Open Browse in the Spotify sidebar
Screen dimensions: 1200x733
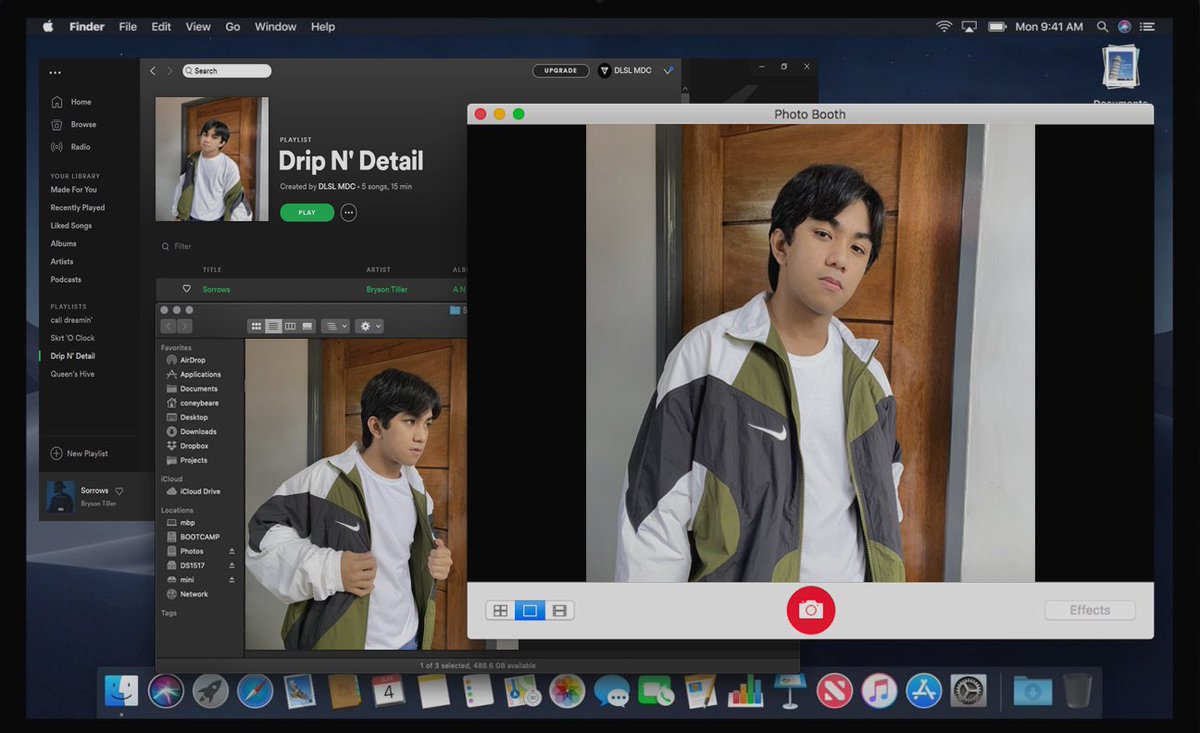(x=74, y=125)
